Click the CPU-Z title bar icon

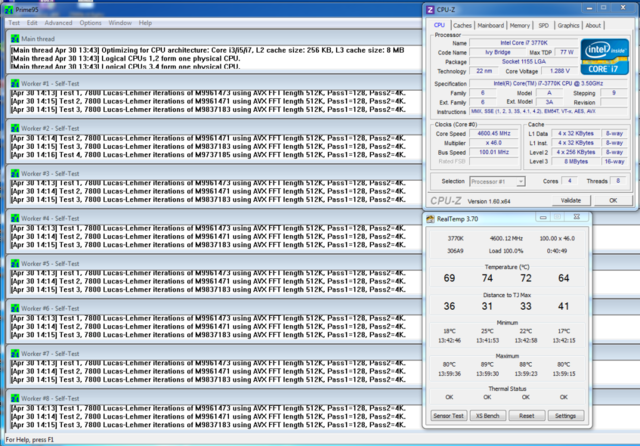tap(430, 9)
